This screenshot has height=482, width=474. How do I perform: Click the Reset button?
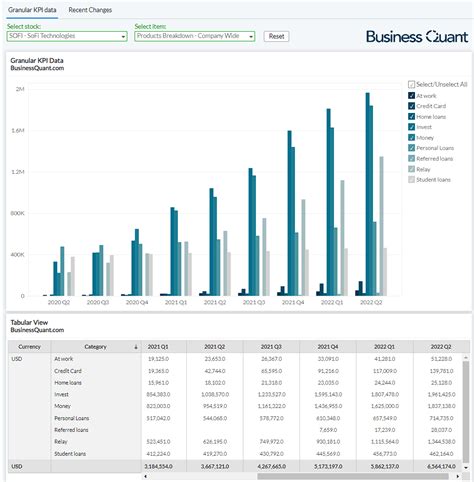[276, 36]
